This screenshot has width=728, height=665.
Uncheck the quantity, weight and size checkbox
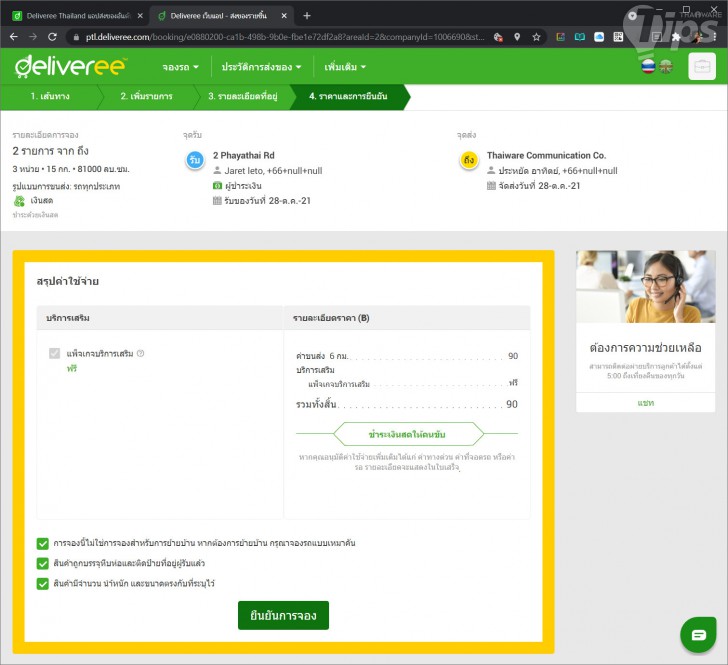(43, 584)
